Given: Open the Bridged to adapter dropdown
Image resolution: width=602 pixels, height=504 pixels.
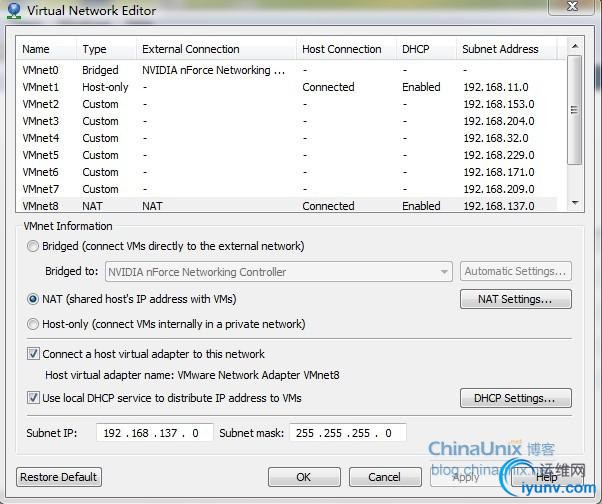Looking at the screenshot, I should (279, 272).
